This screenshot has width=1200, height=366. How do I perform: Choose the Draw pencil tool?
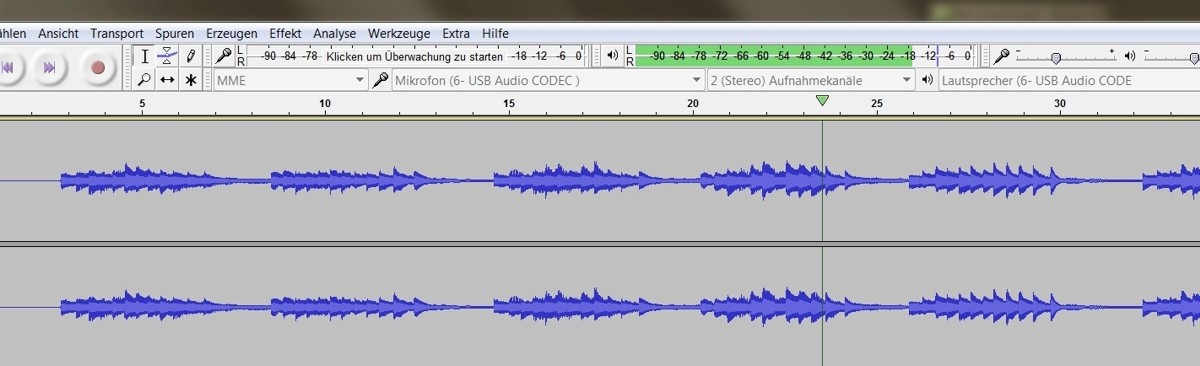(190, 57)
